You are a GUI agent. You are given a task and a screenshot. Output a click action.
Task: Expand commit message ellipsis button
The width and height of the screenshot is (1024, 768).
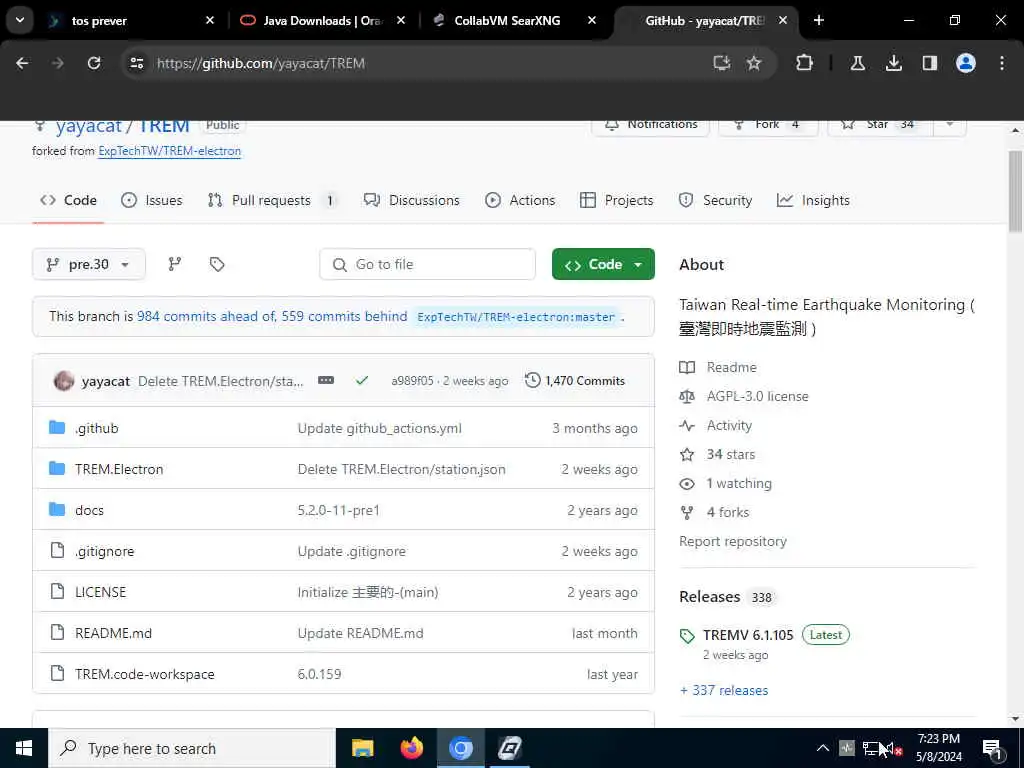coord(326,380)
